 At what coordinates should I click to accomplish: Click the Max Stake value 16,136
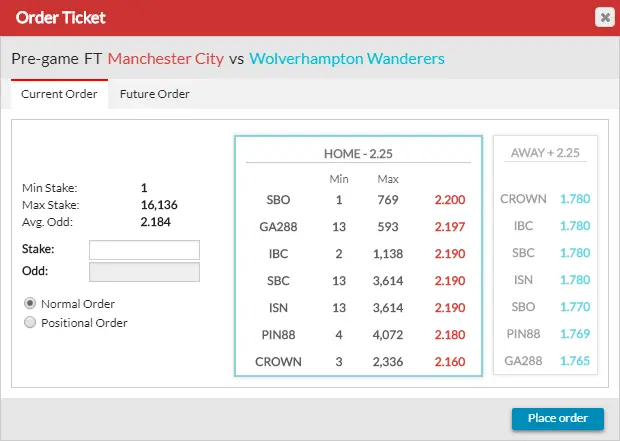pyautogui.click(x=159, y=205)
